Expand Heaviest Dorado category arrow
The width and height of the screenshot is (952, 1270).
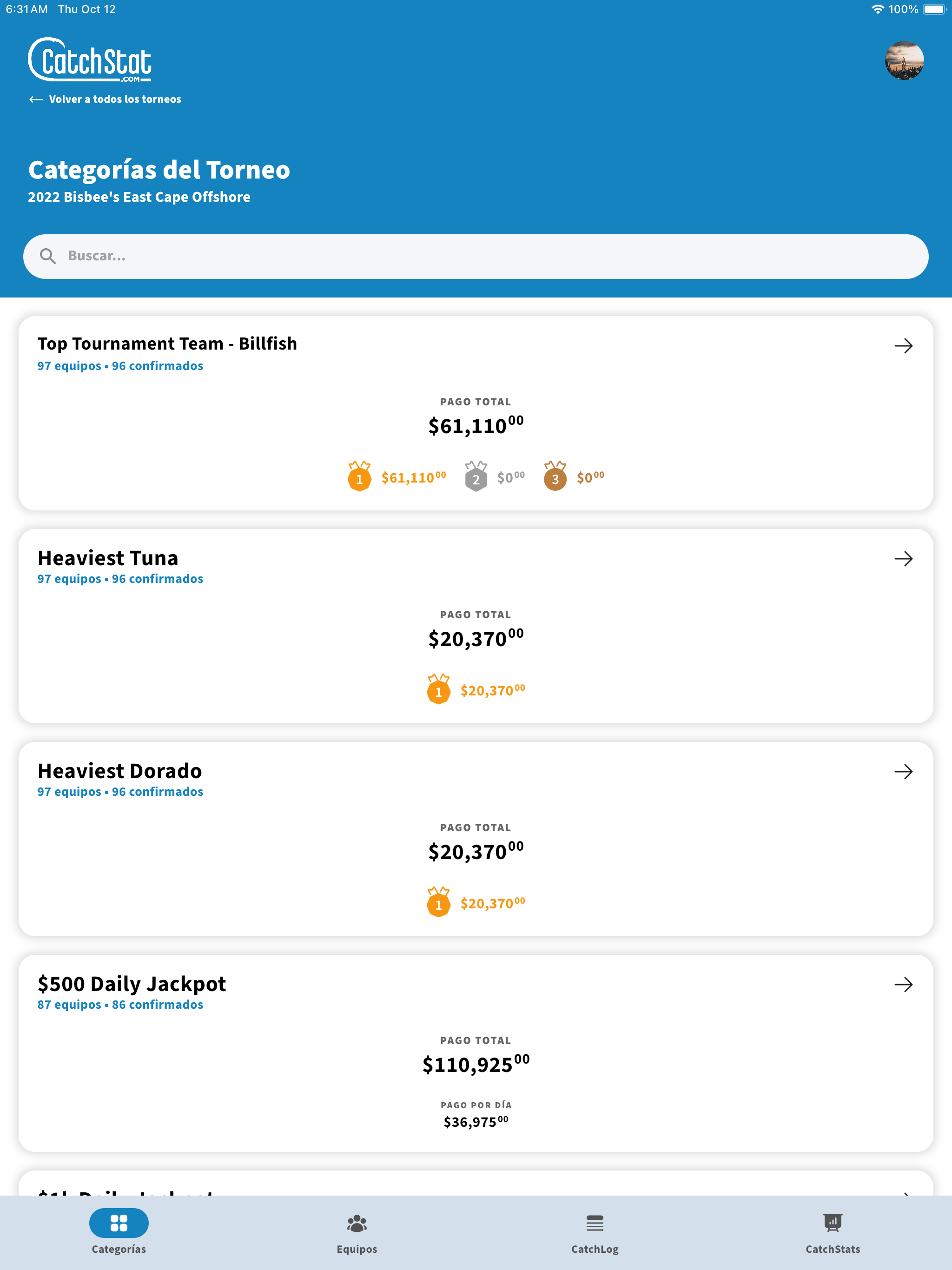[x=903, y=772]
